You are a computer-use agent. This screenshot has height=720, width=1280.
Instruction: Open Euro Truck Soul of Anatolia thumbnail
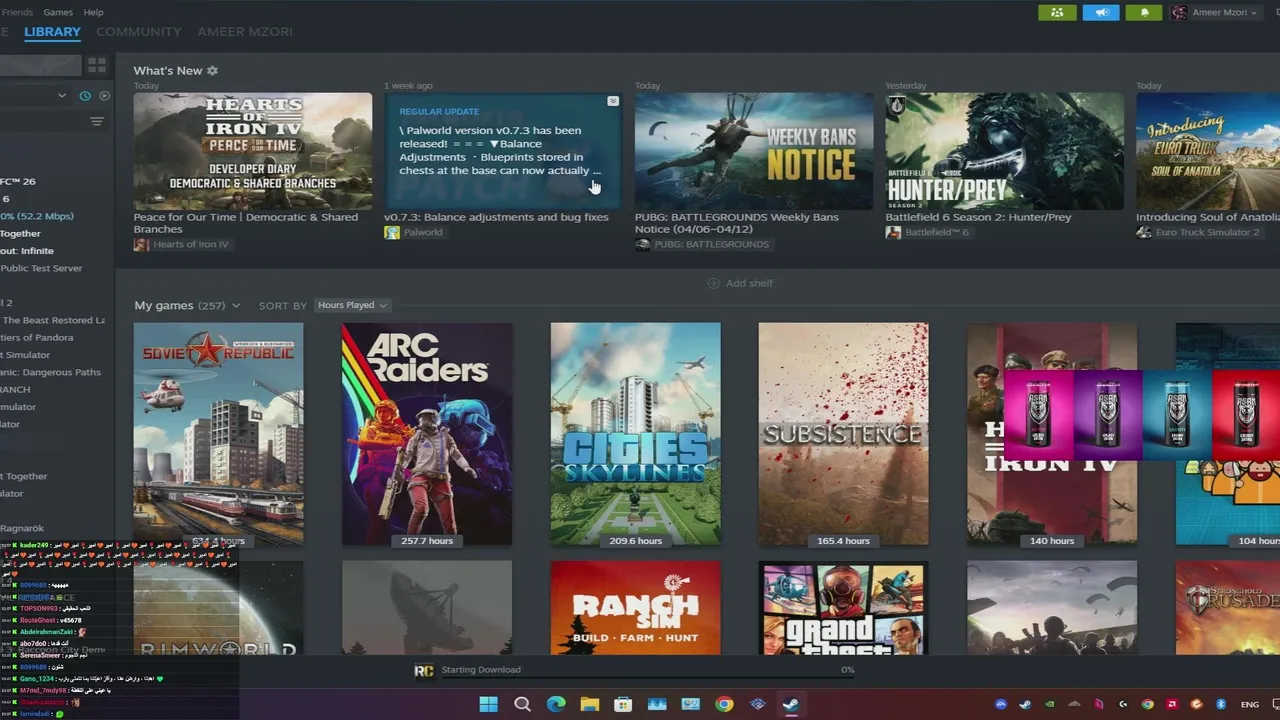point(1208,151)
